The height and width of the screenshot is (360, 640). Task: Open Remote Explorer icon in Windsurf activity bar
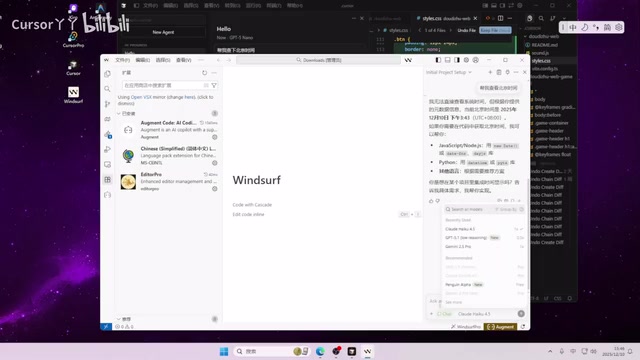(107, 164)
